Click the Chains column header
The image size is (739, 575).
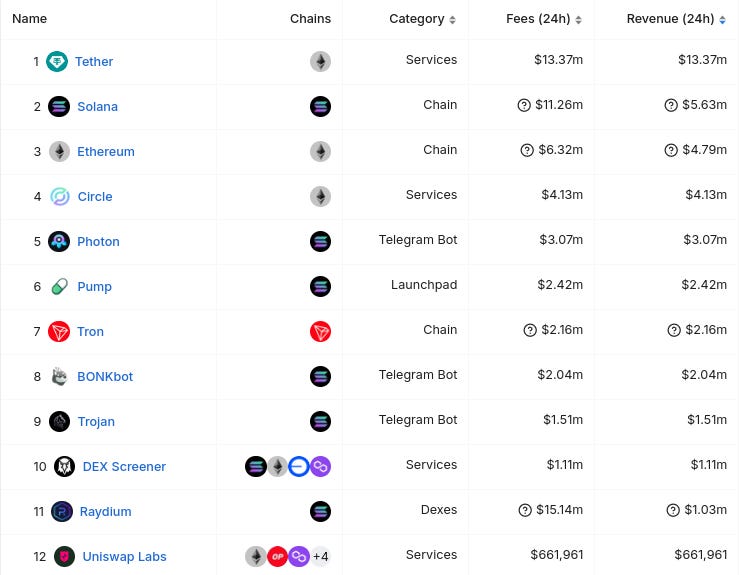(310, 19)
